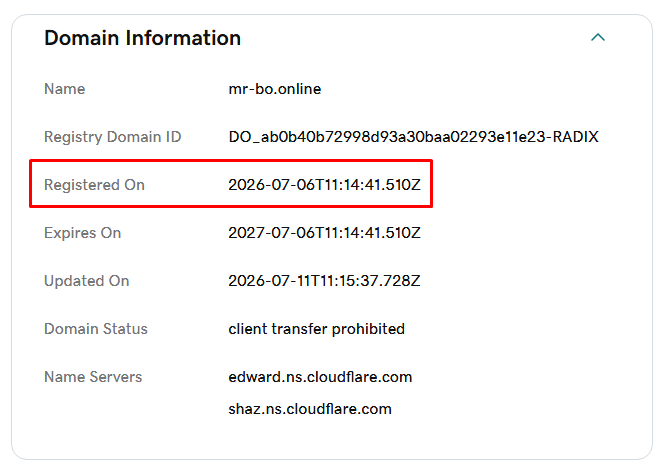Screen dimensions: 664x473
Task: Click the Domain Status label
Action: point(96,329)
